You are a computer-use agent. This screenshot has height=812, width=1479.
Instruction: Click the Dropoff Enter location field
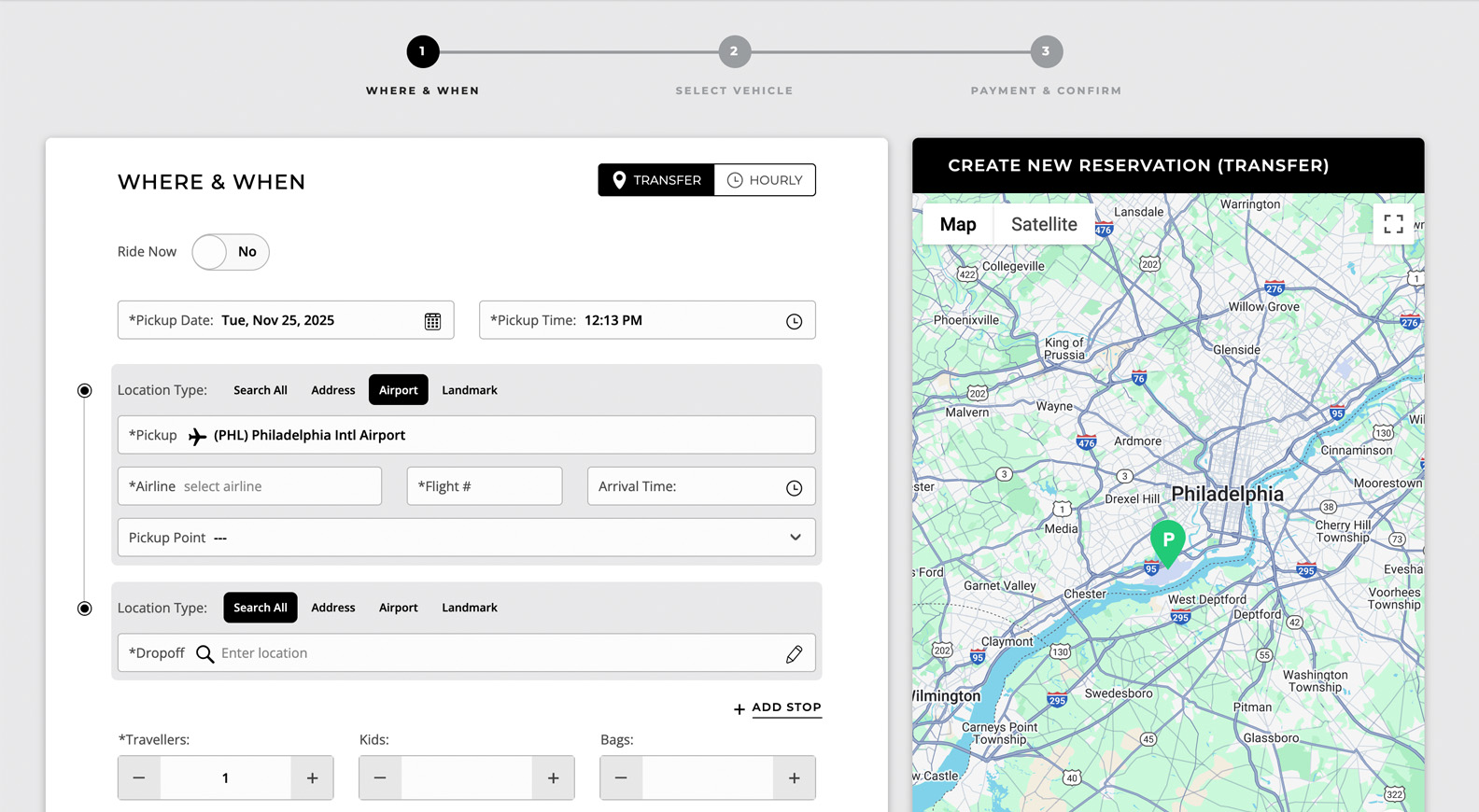[467, 653]
